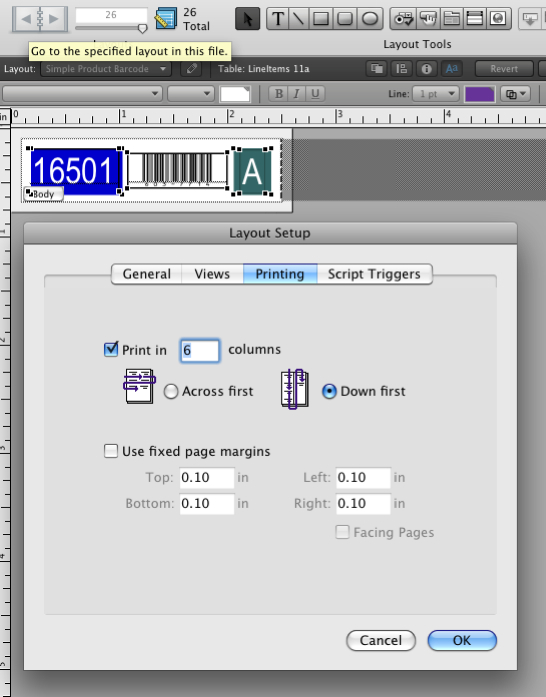Select the Down first radio button
Image resolution: width=546 pixels, height=697 pixels.
329,392
